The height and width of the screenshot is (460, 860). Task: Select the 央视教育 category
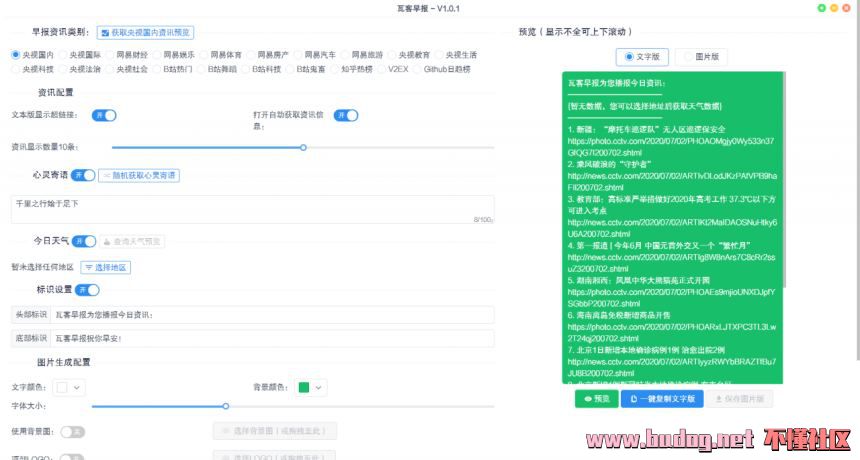[410, 55]
